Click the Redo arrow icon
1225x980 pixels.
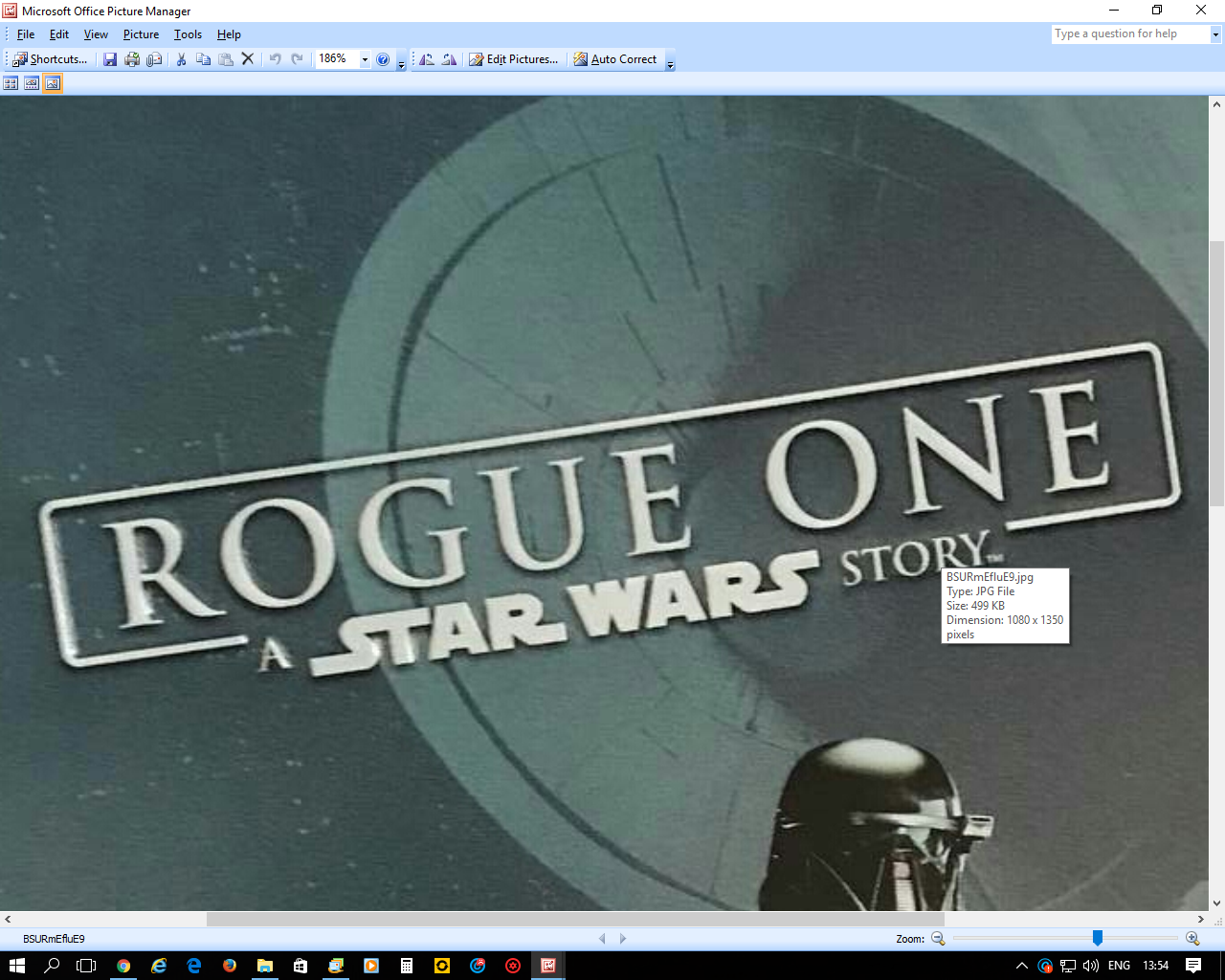tap(297, 59)
